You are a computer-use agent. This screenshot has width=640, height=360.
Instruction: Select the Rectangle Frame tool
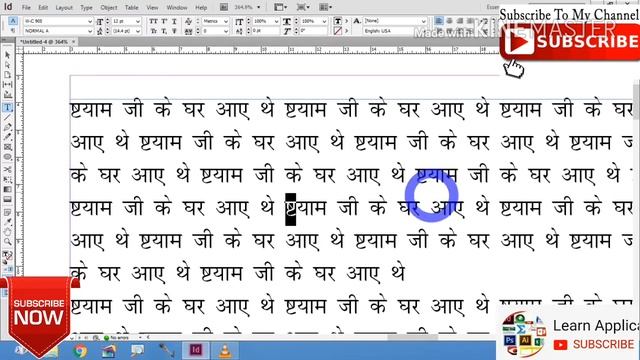7,147
